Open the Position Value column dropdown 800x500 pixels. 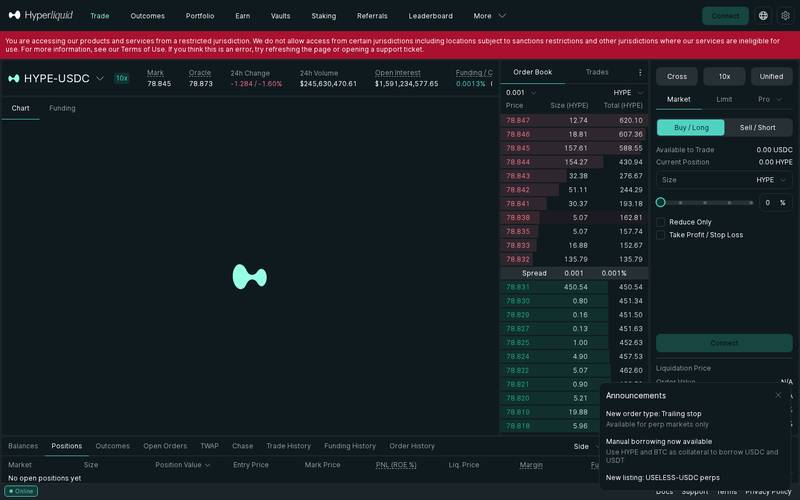pyautogui.click(x=183, y=465)
